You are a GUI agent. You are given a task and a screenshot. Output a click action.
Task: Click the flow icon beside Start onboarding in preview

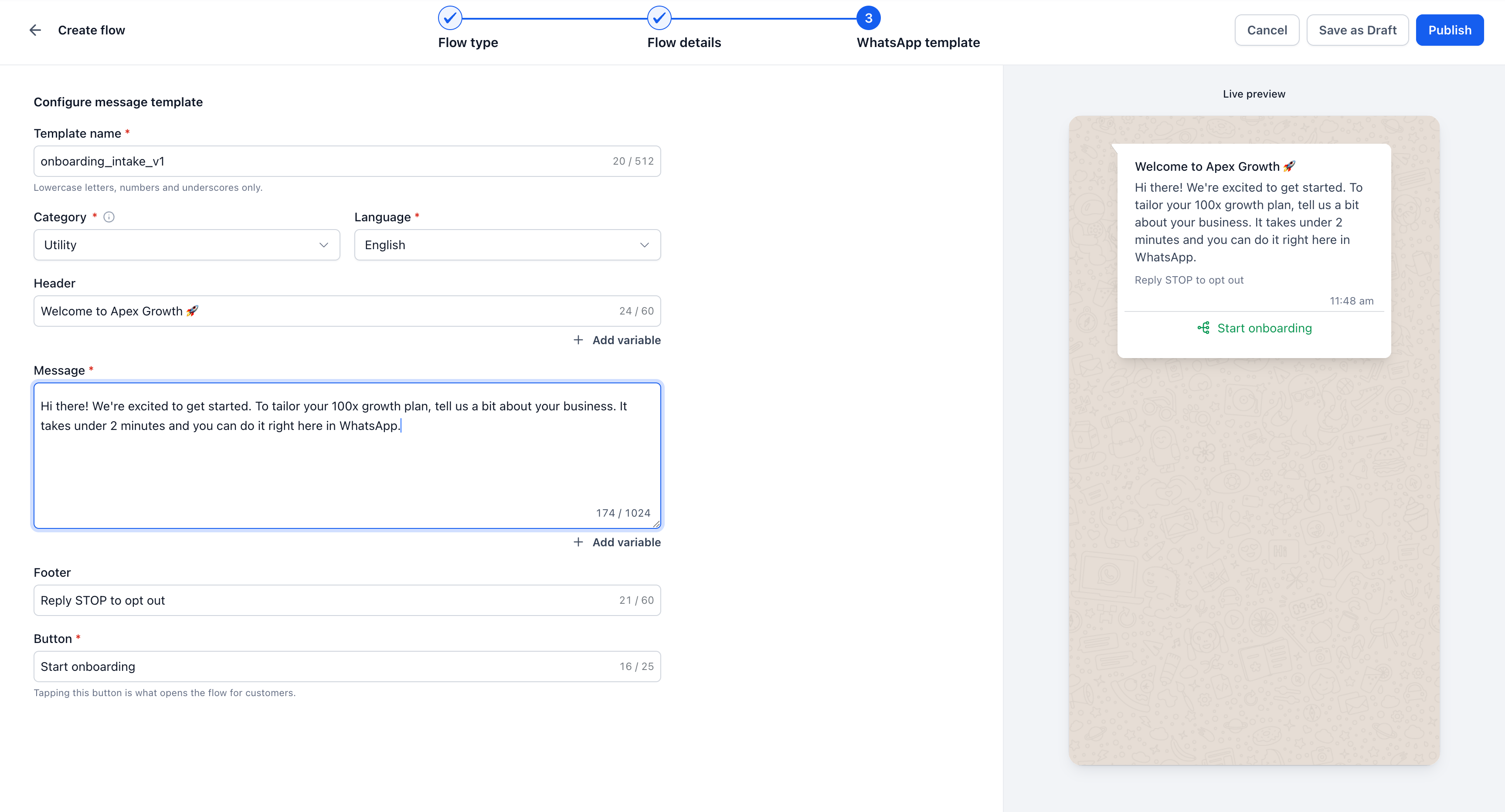pos(1203,328)
